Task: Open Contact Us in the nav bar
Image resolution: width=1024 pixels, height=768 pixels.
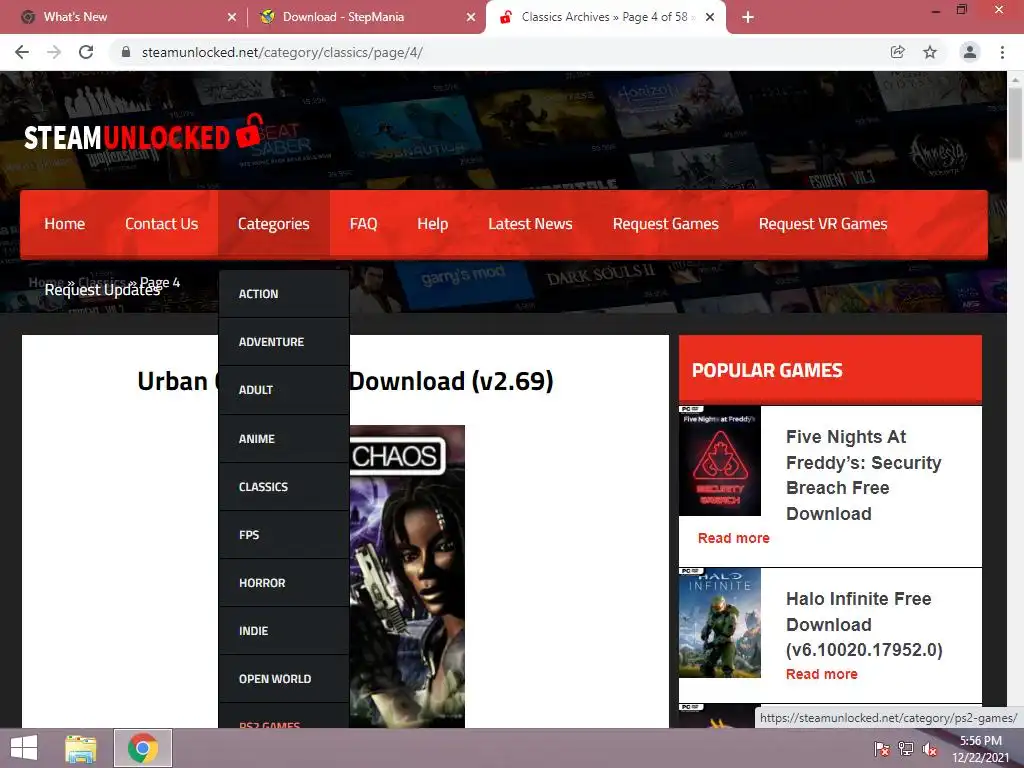Action: [x=161, y=224]
